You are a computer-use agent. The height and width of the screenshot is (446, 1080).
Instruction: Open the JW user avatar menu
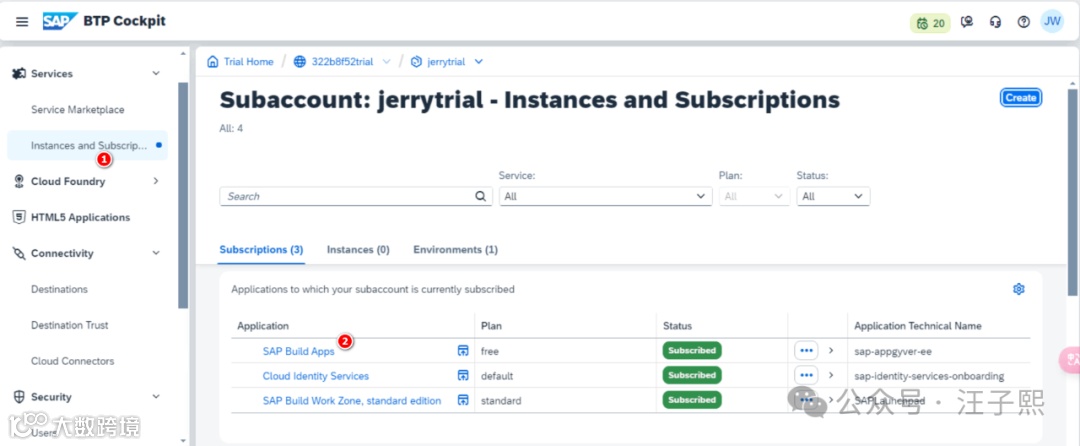tap(1052, 21)
